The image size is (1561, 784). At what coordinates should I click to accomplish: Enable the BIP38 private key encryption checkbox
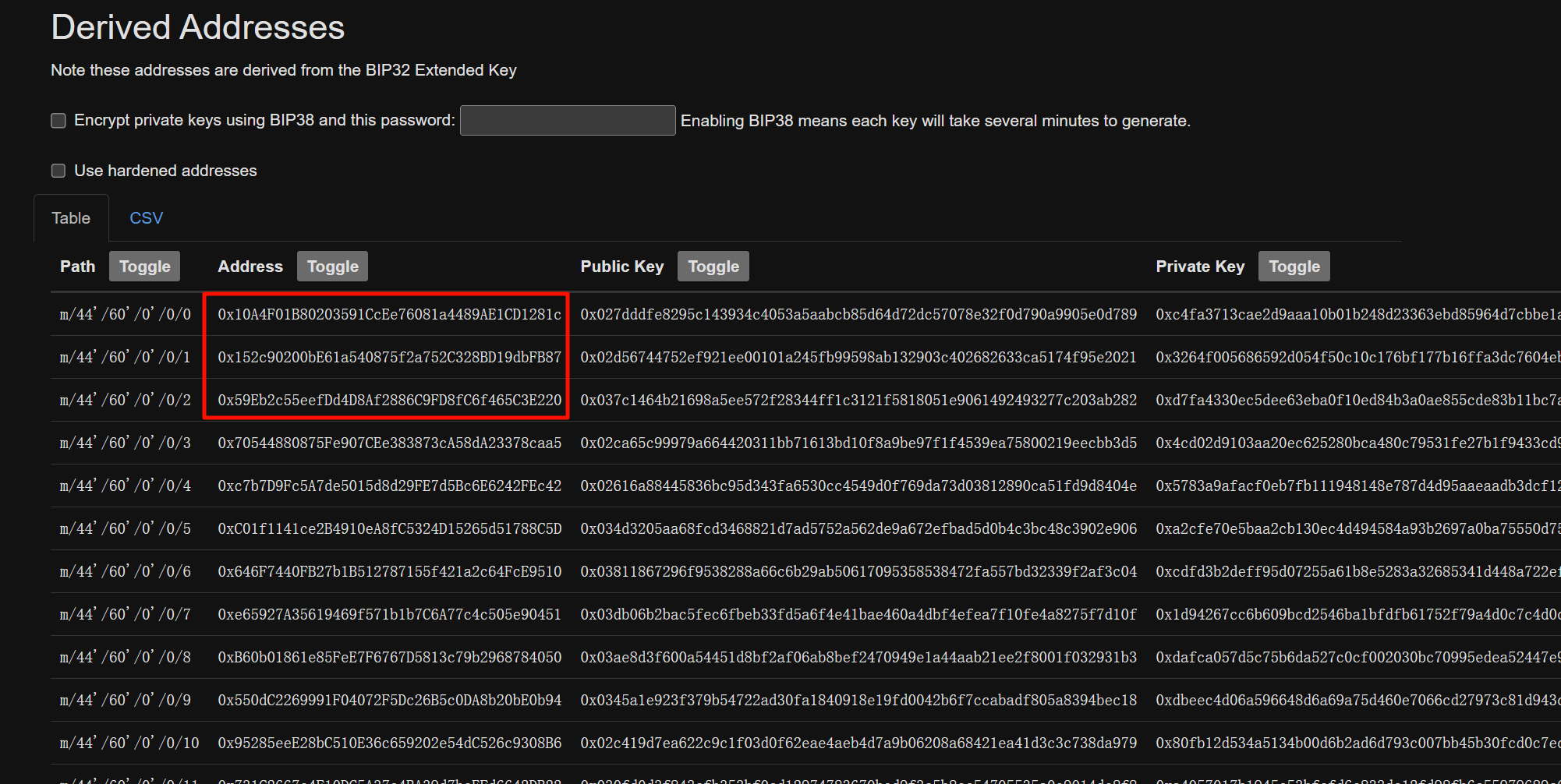[58, 121]
